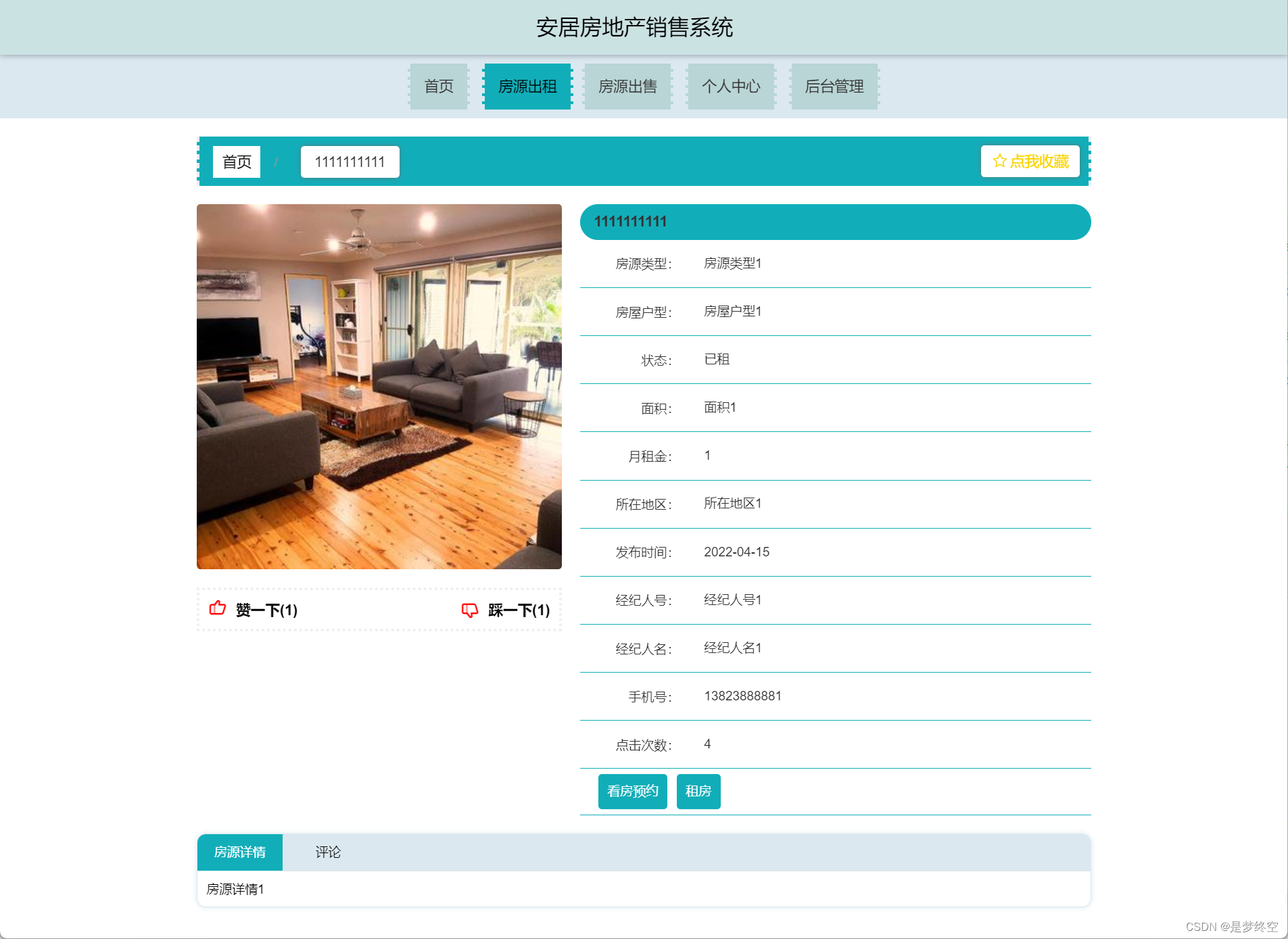1288x939 pixels.
Task: Click the 1111111111 listing title bar
Action: (836, 222)
